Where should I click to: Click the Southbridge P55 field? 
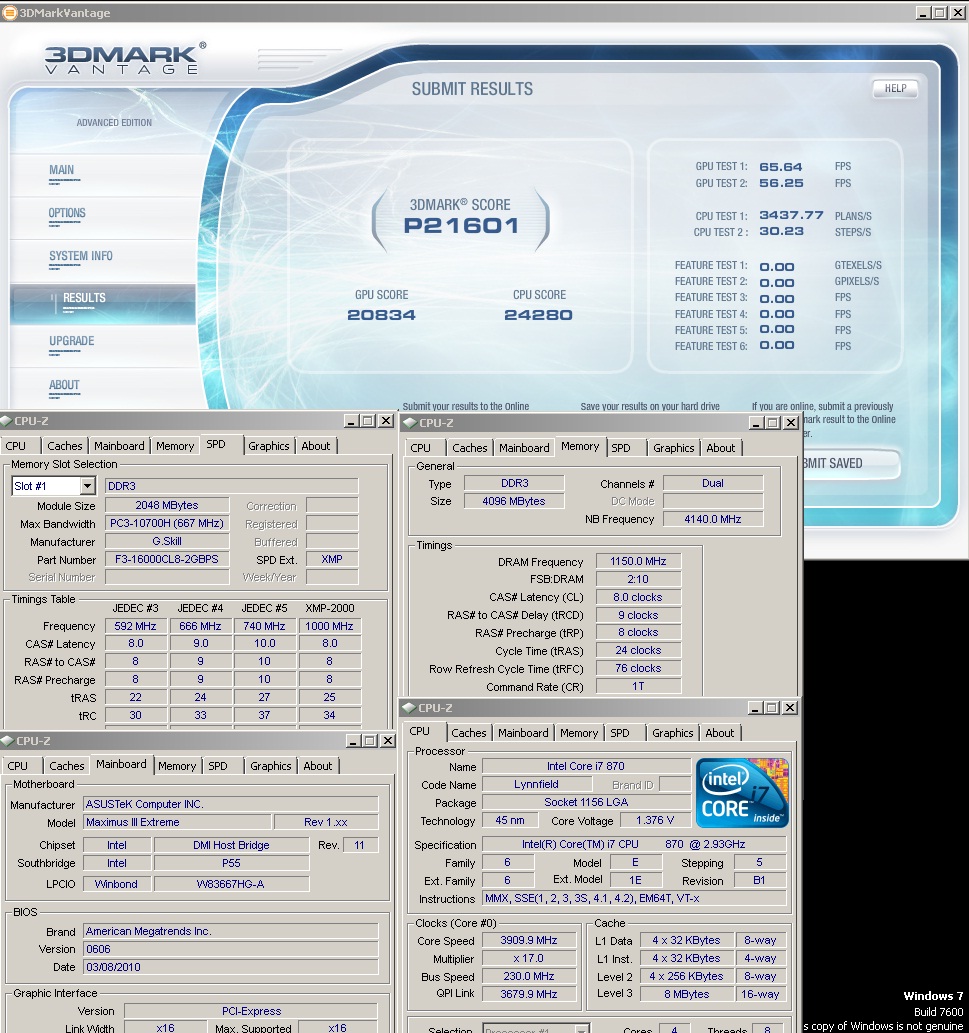(x=231, y=863)
